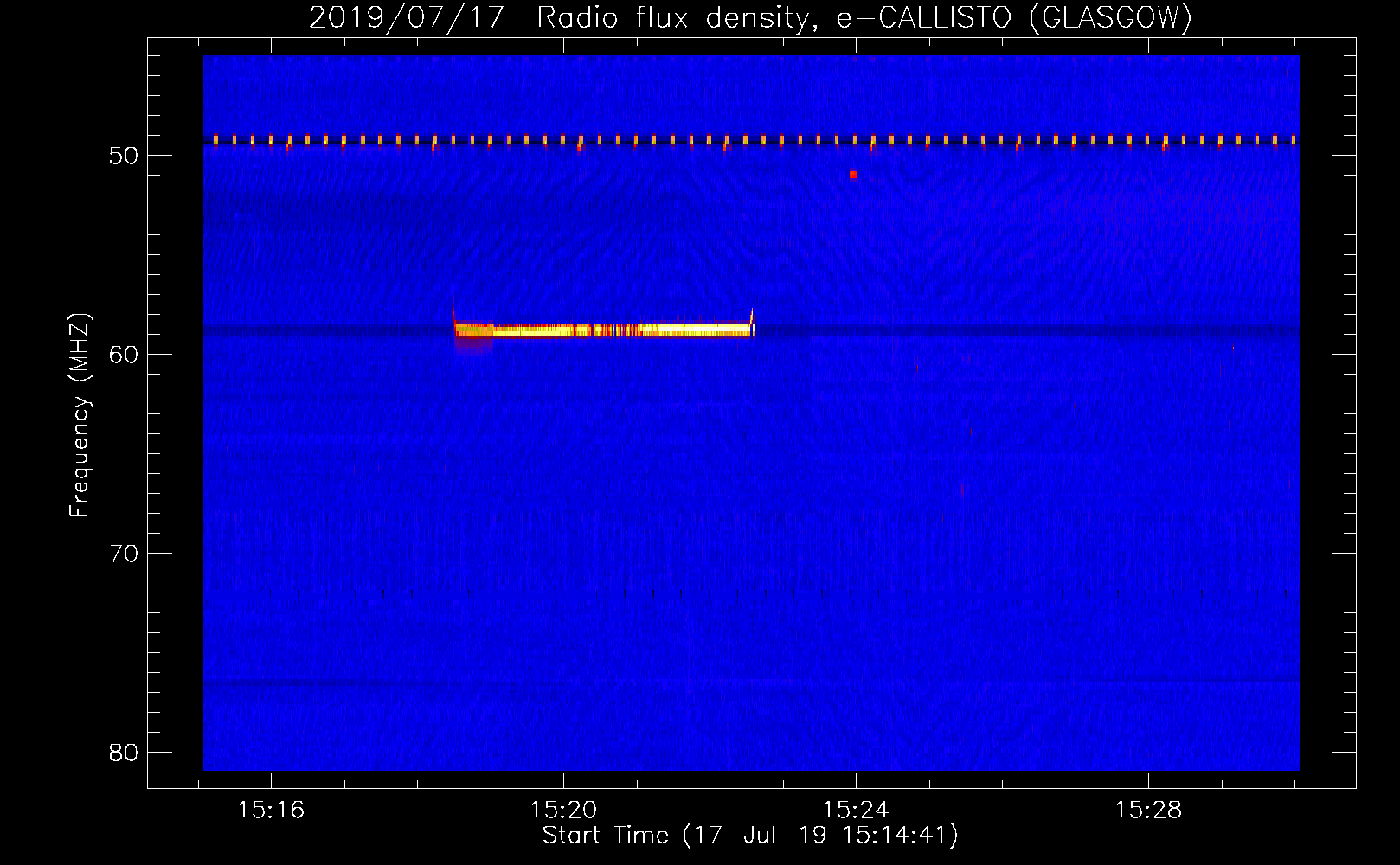Select the 60 frequency tick label
The height and width of the screenshot is (865, 1400).
[124, 355]
